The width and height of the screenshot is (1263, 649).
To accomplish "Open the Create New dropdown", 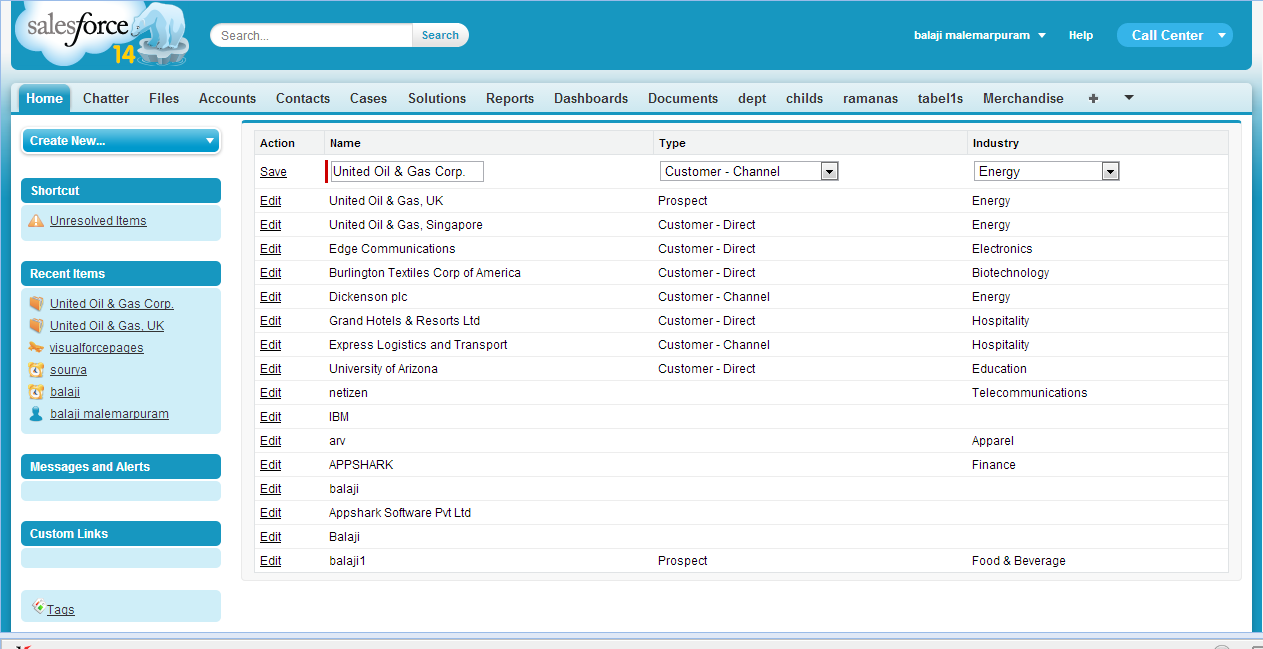I will pyautogui.click(x=121, y=141).
